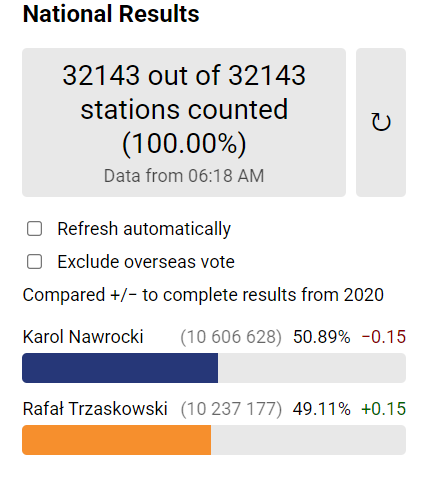Select the Rafał Trzaskowski candidate name

pos(95,409)
